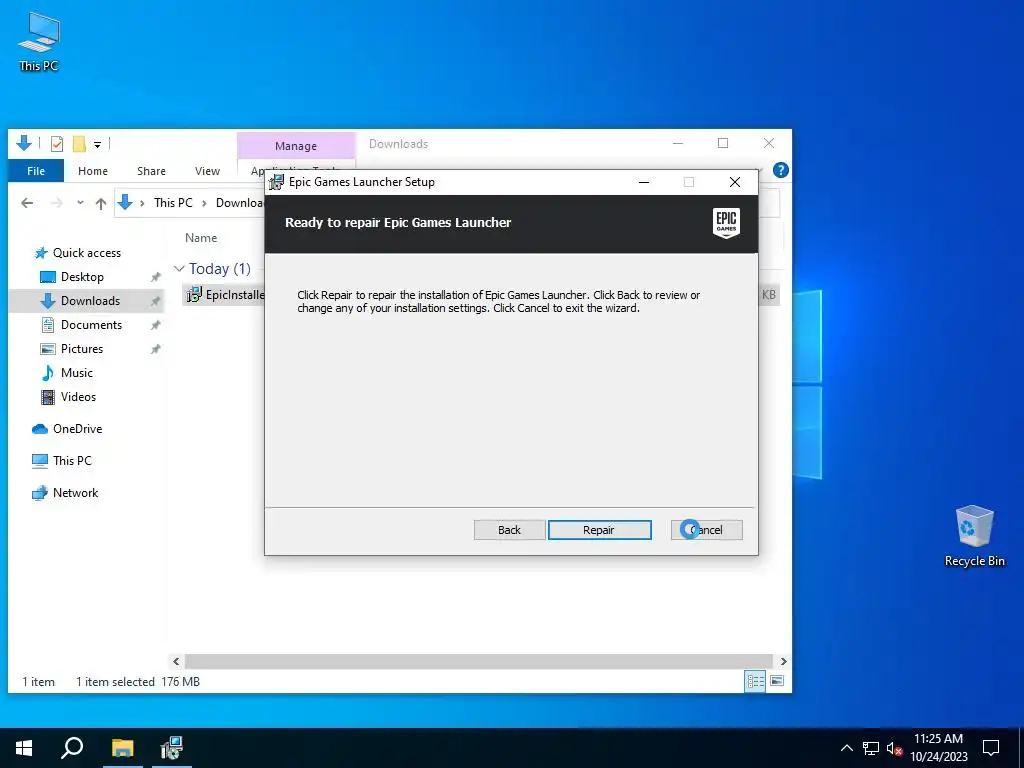Open the notification center icon
1024x768 pixels.
(x=991, y=748)
